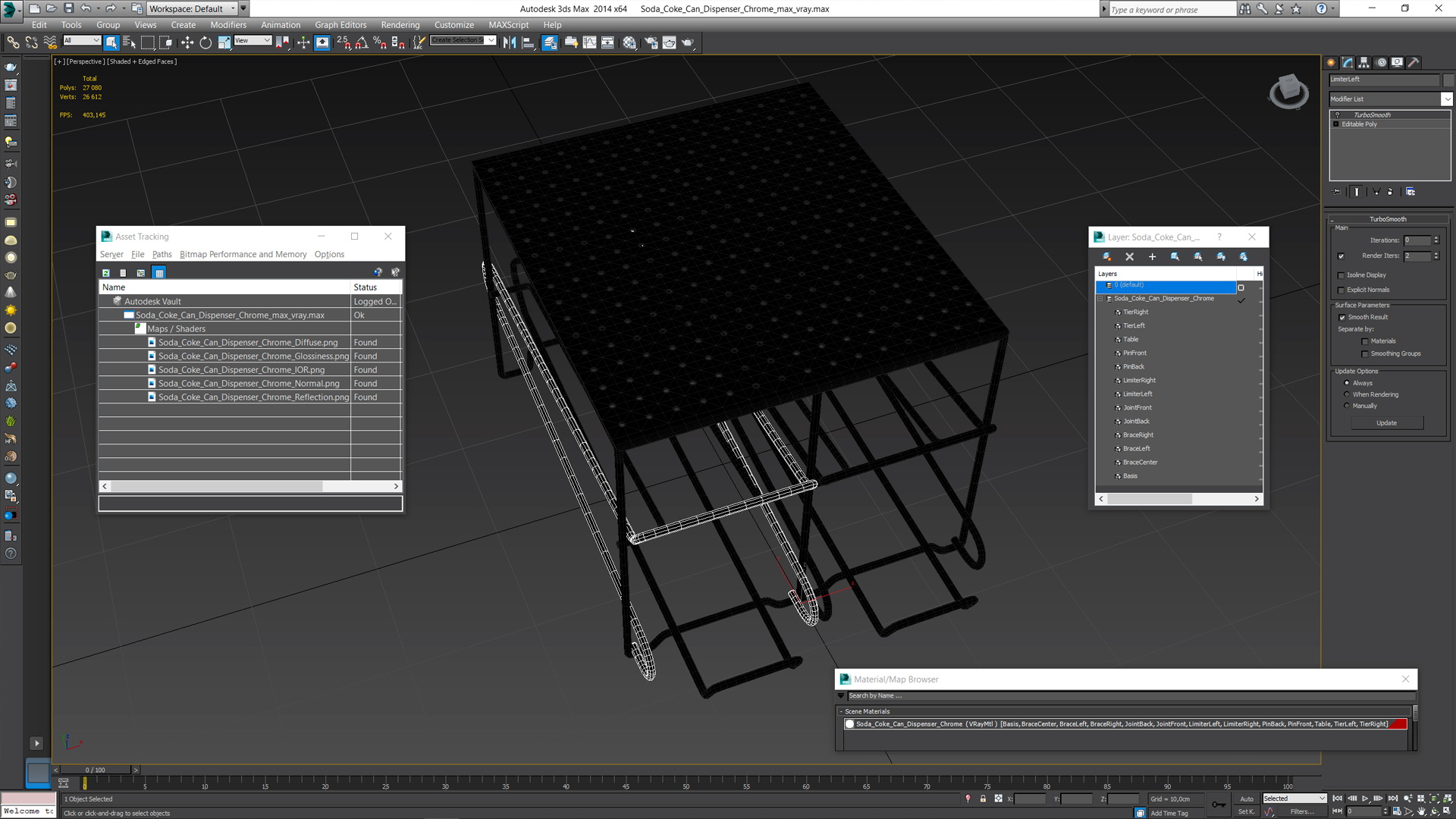Click Delete layer X icon
1456x819 pixels.
pos(1129,257)
